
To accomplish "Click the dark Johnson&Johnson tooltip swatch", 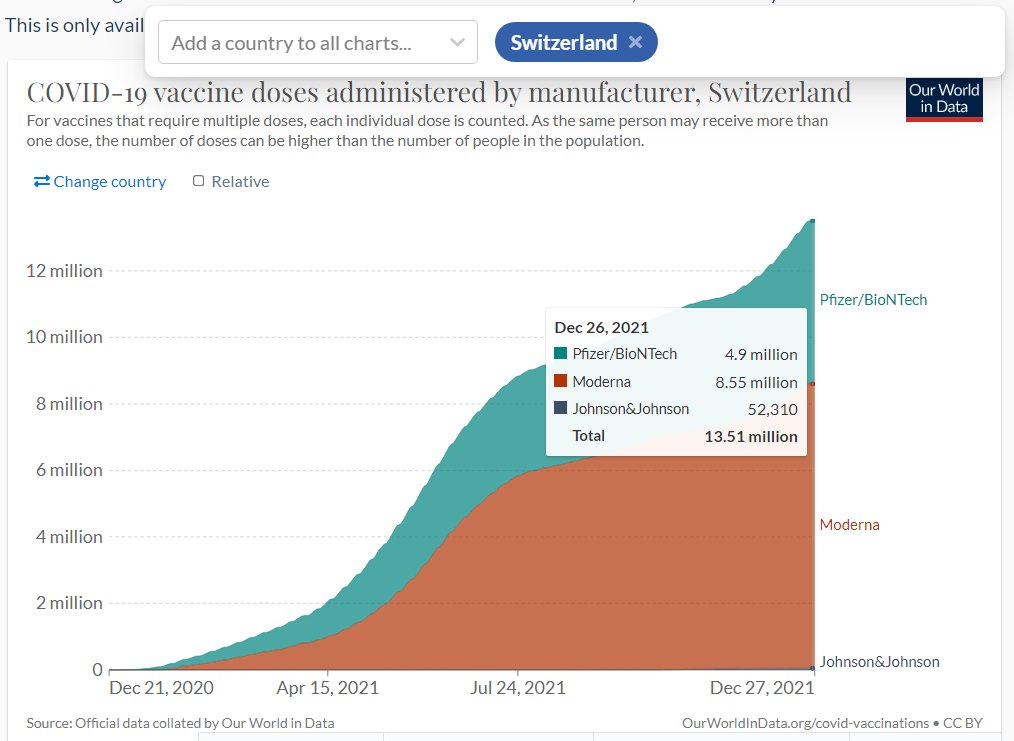I will (560, 408).
